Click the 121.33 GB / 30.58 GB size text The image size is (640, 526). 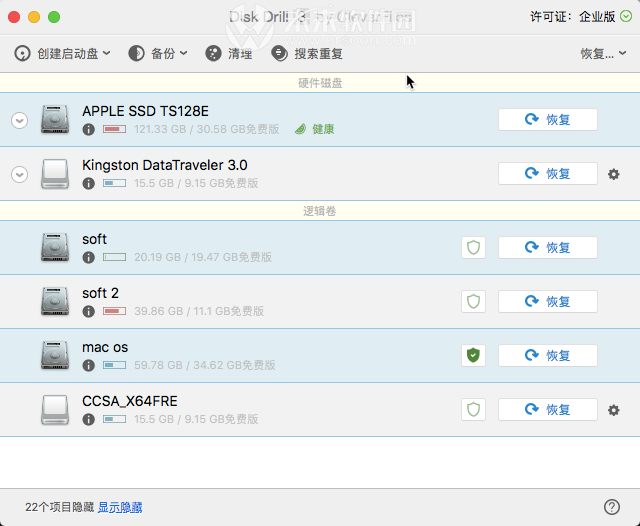pos(207,129)
